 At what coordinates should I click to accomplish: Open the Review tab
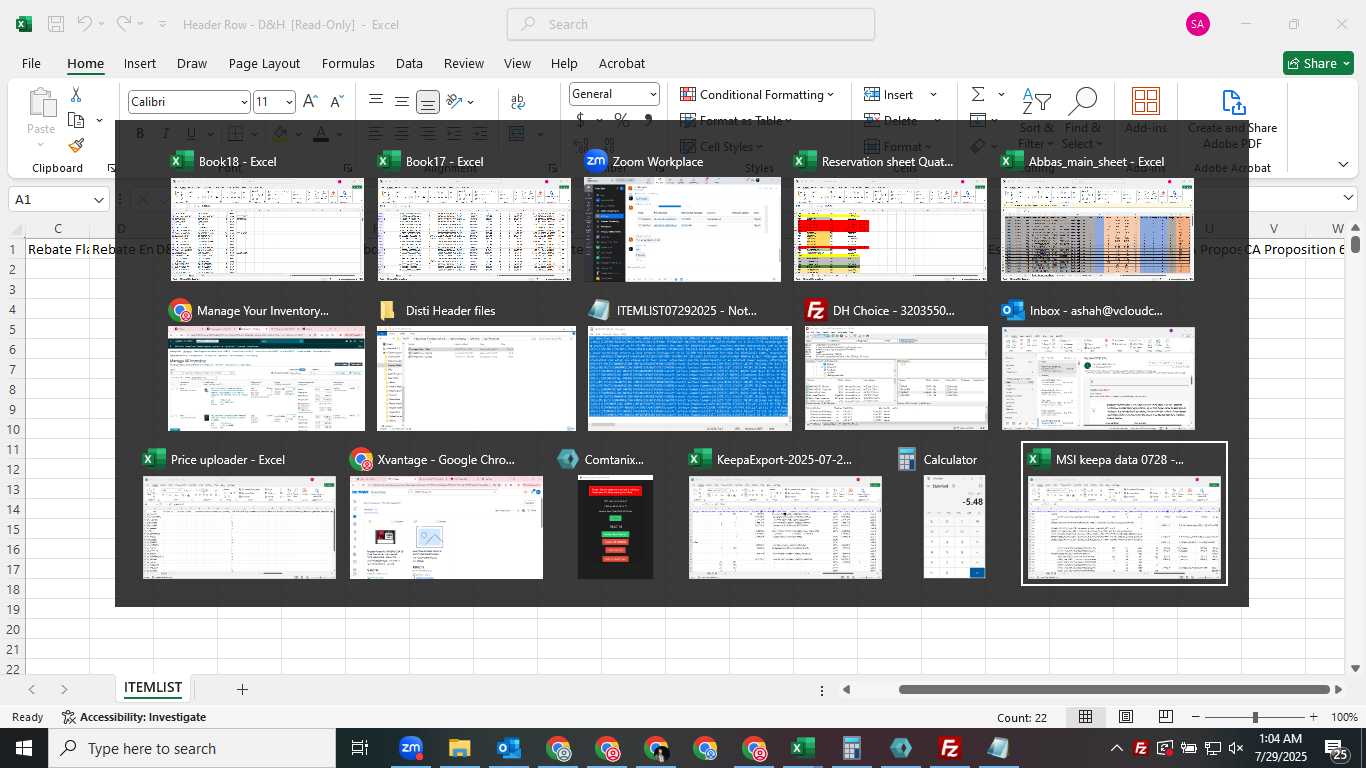click(x=464, y=63)
